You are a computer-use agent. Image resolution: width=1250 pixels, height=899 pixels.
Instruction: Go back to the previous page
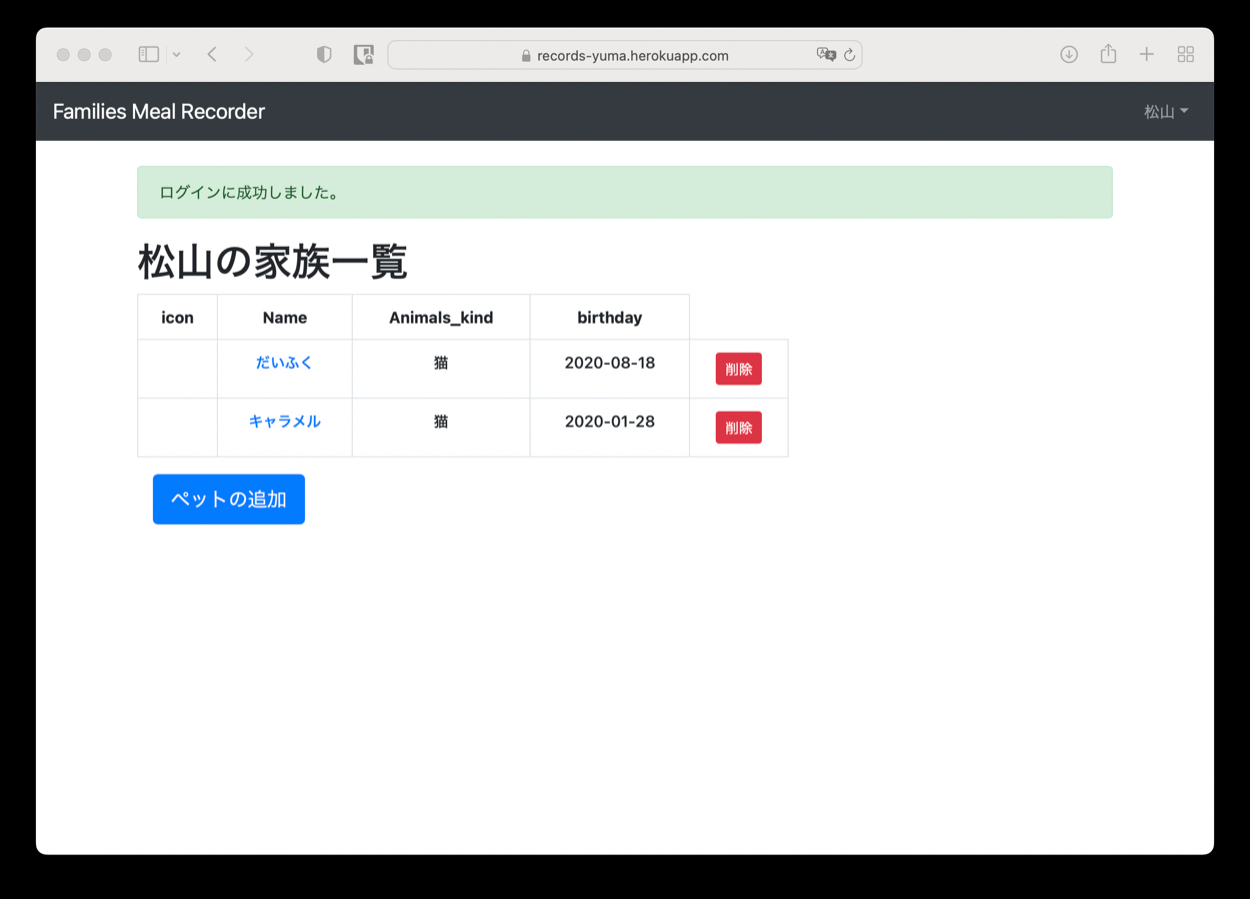click(212, 55)
